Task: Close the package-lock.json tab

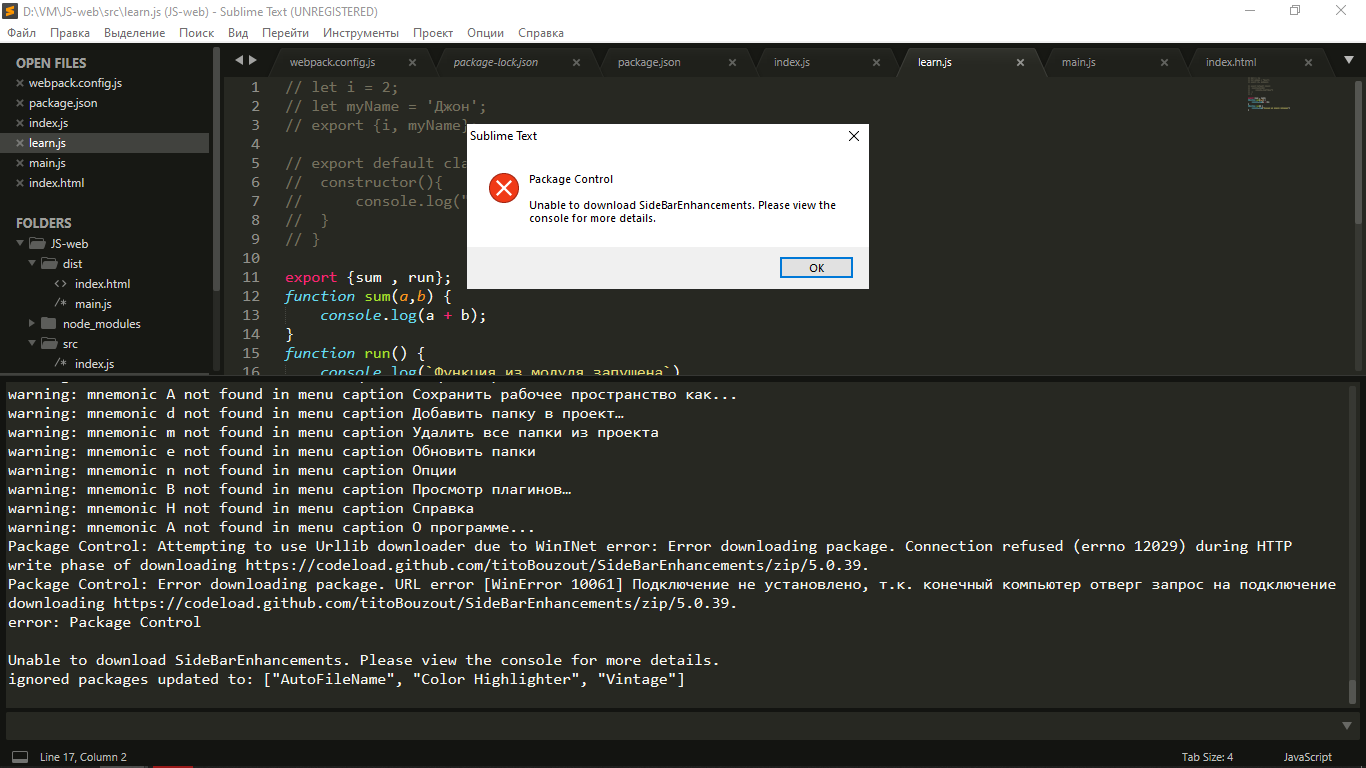Action: [x=576, y=62]
